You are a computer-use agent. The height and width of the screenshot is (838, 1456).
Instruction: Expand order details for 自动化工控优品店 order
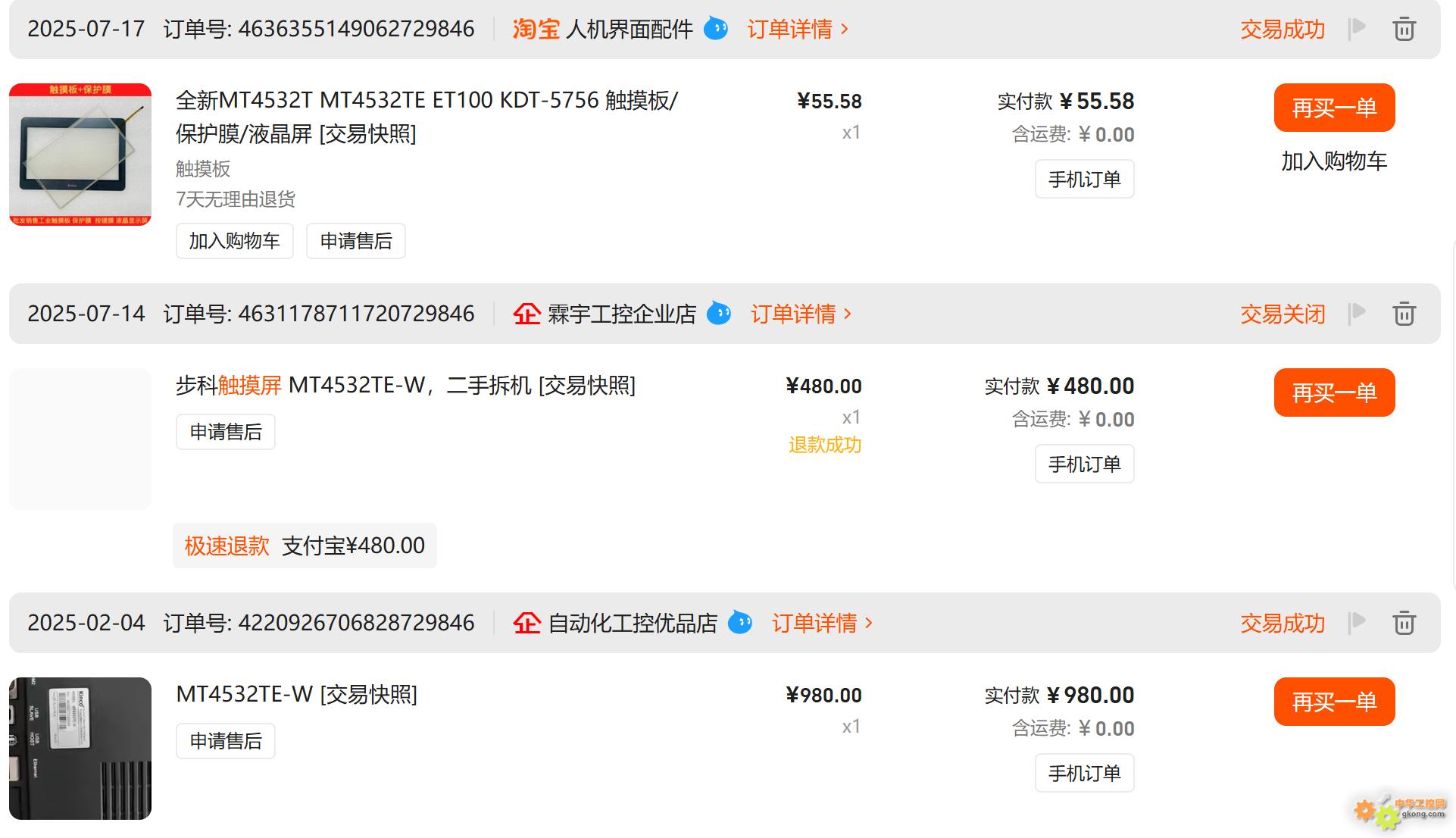point(822,623)
